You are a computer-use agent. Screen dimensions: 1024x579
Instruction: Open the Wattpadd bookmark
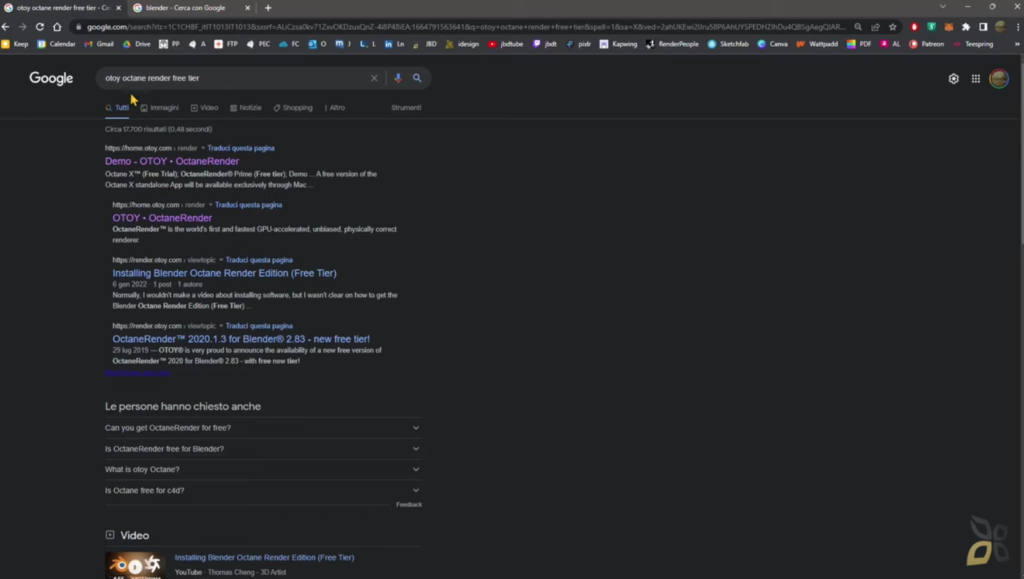tap(816, 44)
